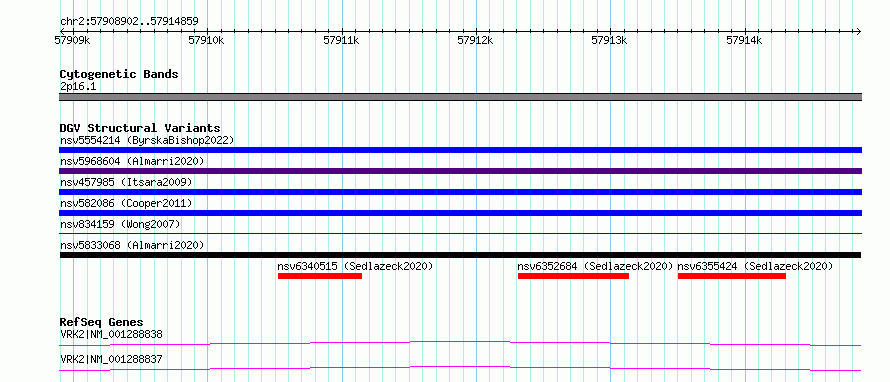Click the nsv6355424 (Sedlazeck2020) label

click(x=755, y=266)
